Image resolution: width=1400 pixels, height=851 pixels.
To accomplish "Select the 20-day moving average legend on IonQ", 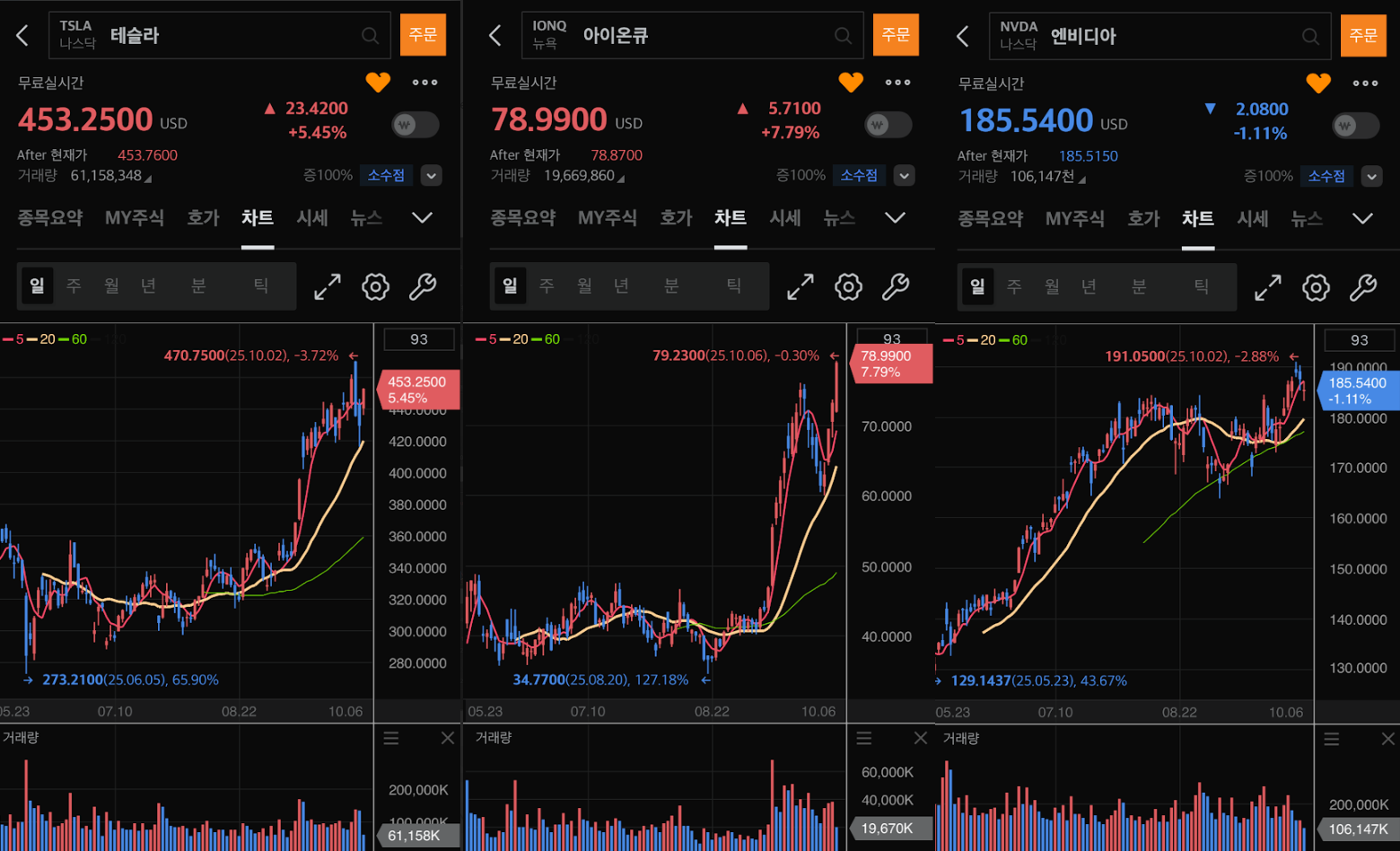I will [x=515, y=339].
